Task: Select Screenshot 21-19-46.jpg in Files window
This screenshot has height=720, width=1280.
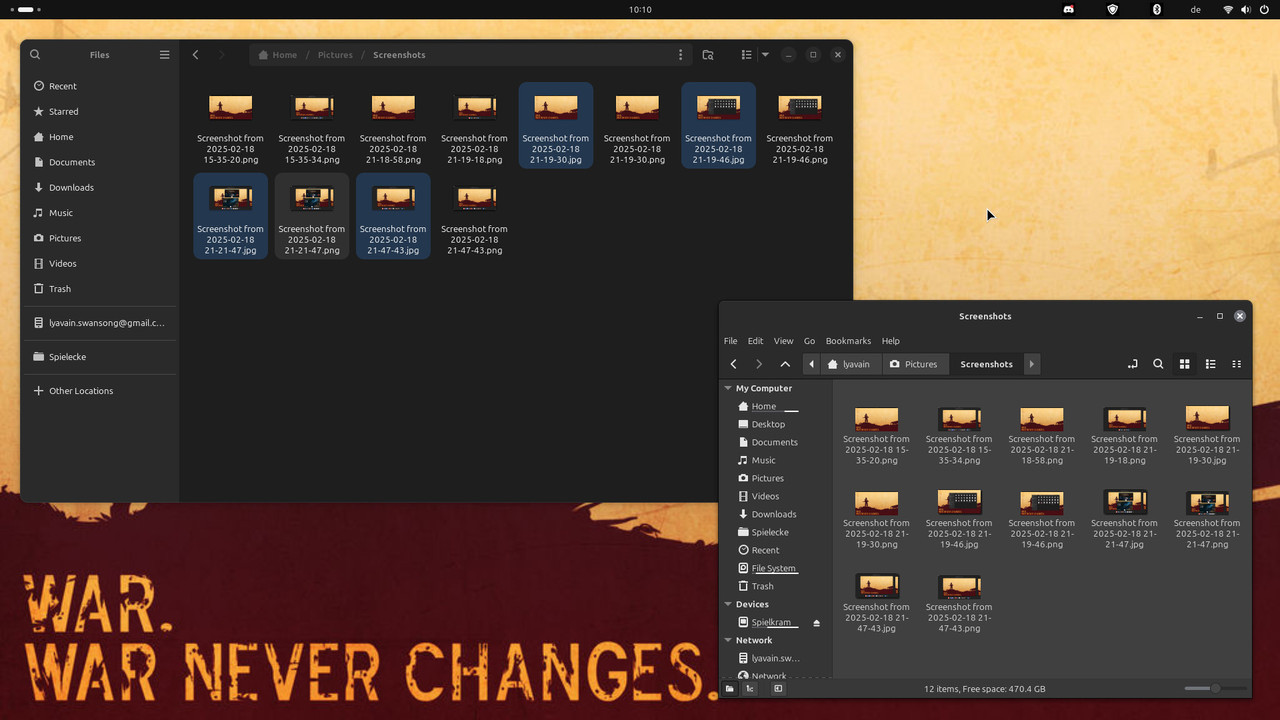Action: point(718,127)
